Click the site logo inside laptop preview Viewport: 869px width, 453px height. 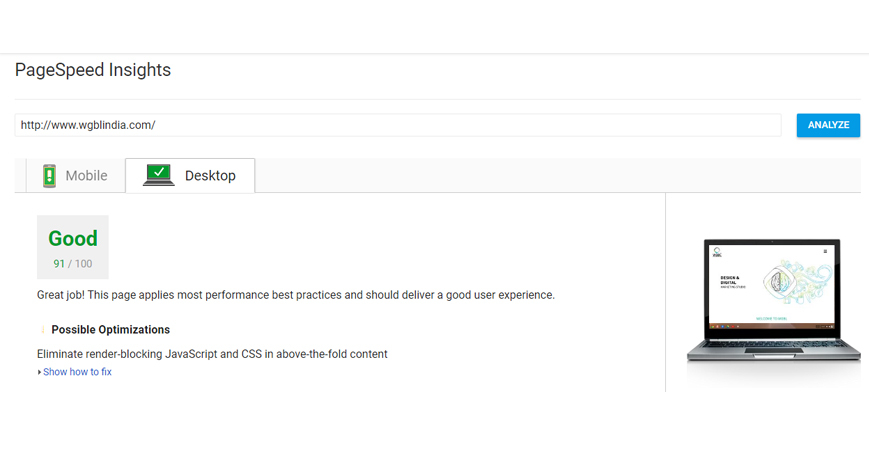point(717,252)
